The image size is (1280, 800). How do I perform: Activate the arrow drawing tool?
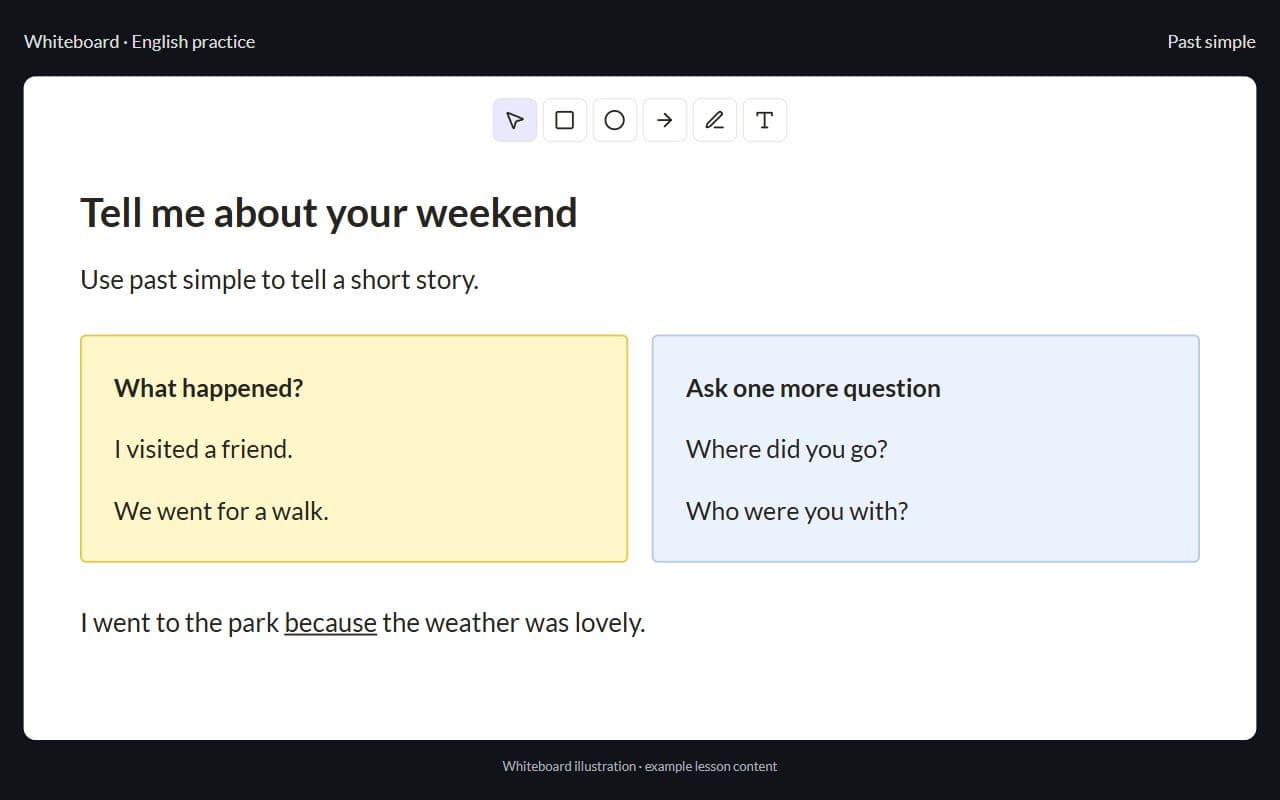pyautogui.click(x=665, y=120)
